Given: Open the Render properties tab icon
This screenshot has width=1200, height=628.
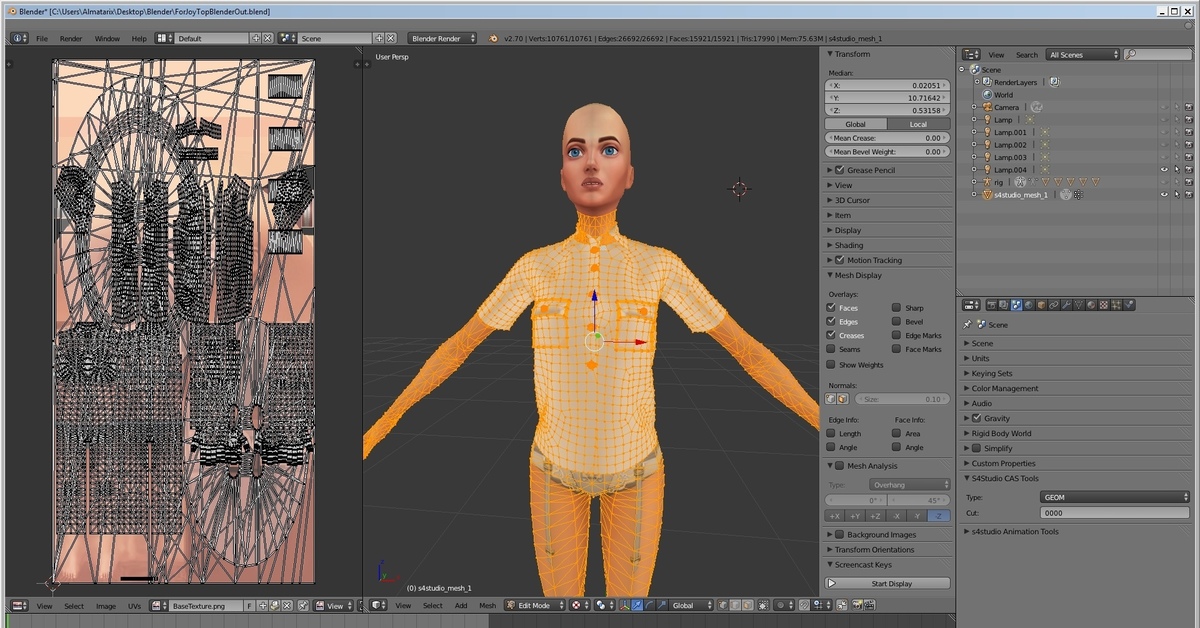Looking at the screenshot, I should pos(992,305).
